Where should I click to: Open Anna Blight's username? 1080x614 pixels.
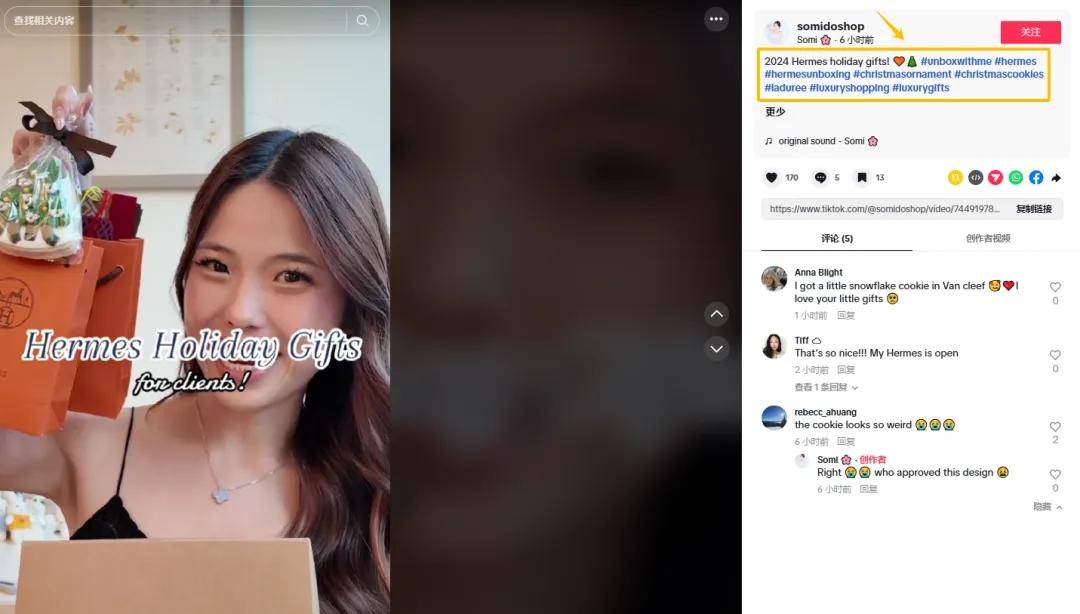[818, 272]
